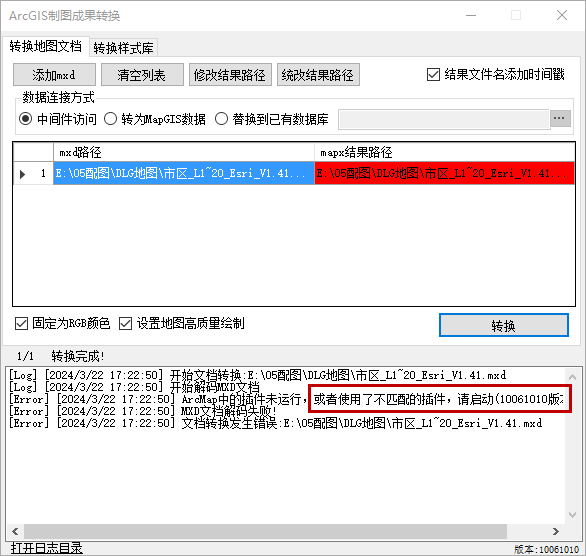The width and height of the screenshot is (586, 556).
Task: Select the 转为MapGIS数据 radio option
Action: click(x=110, y=119)
